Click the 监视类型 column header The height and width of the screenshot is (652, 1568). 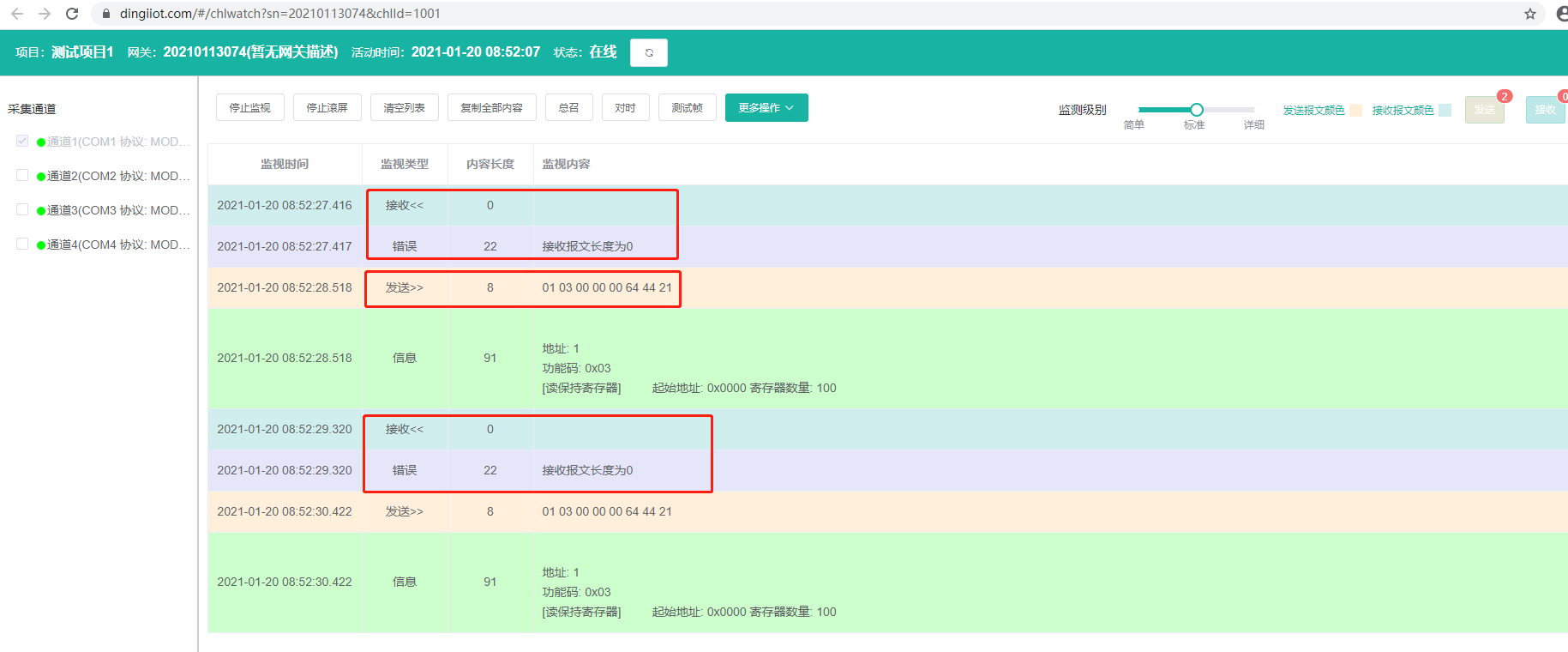click(404, 164)
